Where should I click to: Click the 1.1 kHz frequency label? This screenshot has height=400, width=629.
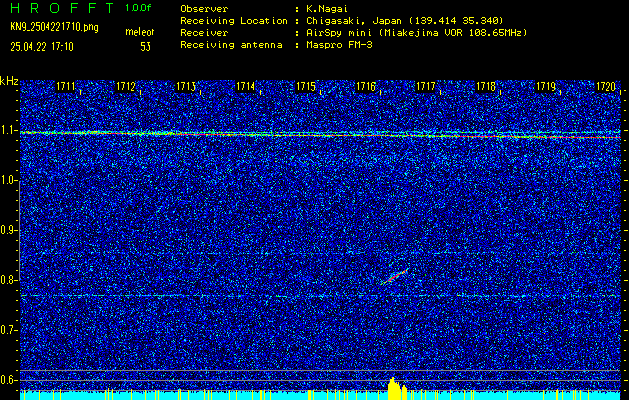(x=8, y=130)
